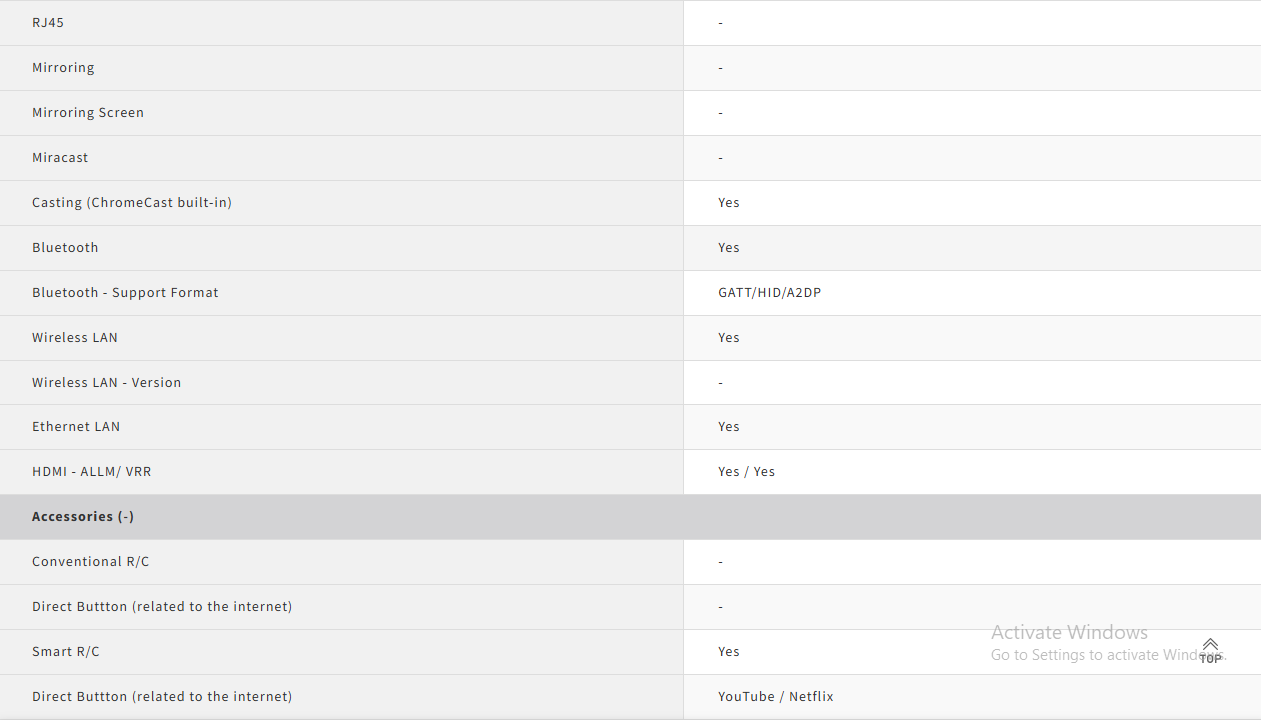1261x720 pixels.
Task: Select Wireless LAN - Version label
Action: (107, 383)
